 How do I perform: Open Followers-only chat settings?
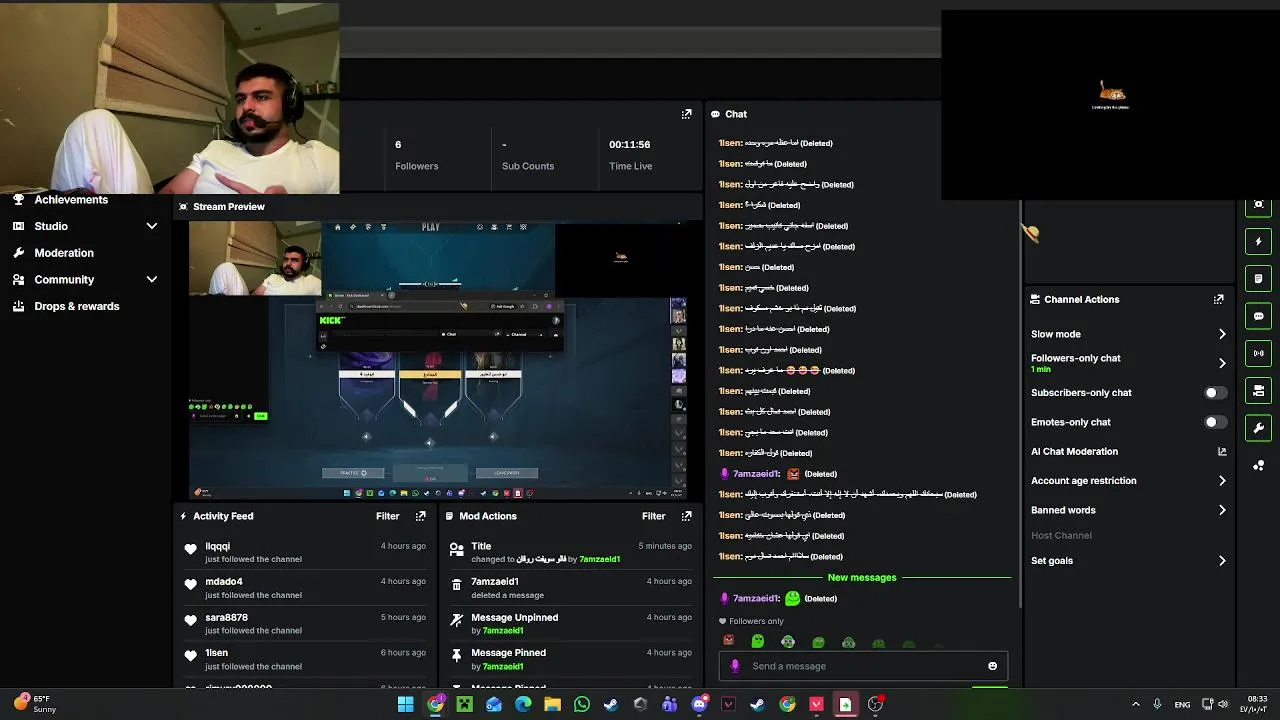[x=1128, y=363]
